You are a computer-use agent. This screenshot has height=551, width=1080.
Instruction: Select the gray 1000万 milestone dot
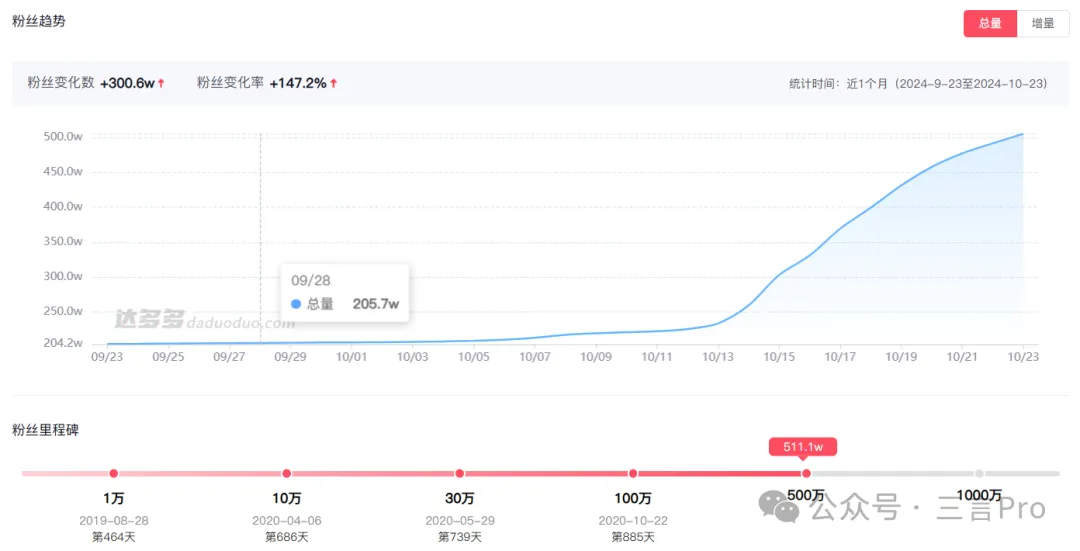(979, 473)
